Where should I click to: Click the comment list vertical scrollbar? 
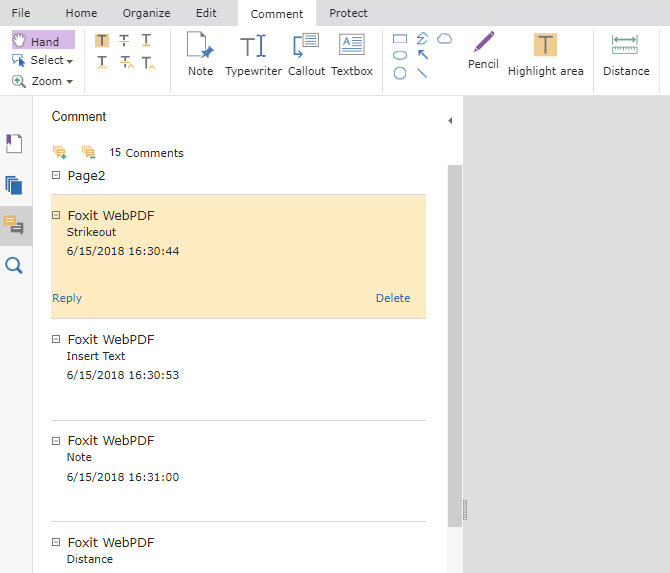(x=455, y=346)
